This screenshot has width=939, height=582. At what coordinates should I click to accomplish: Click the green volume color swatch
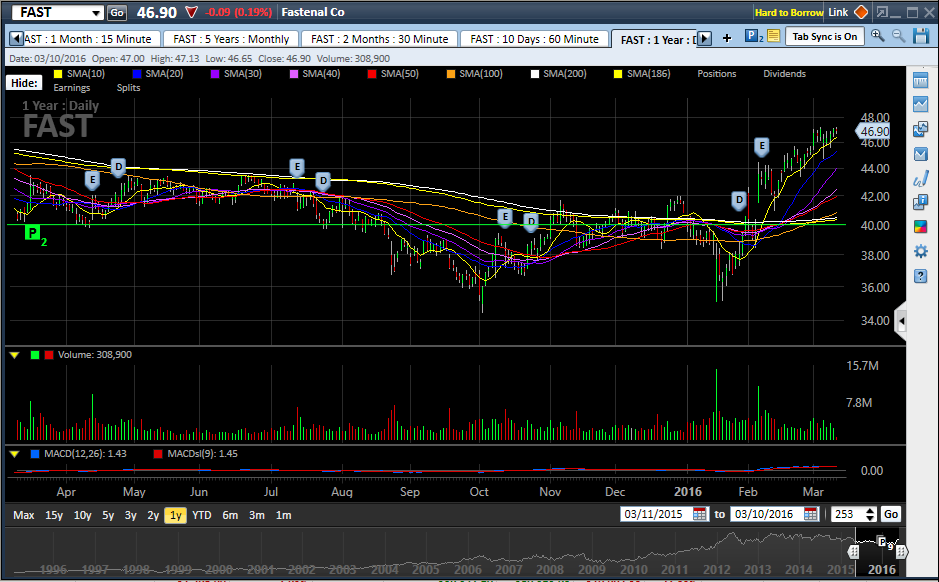pyautogui.click(x=35, y=354)
